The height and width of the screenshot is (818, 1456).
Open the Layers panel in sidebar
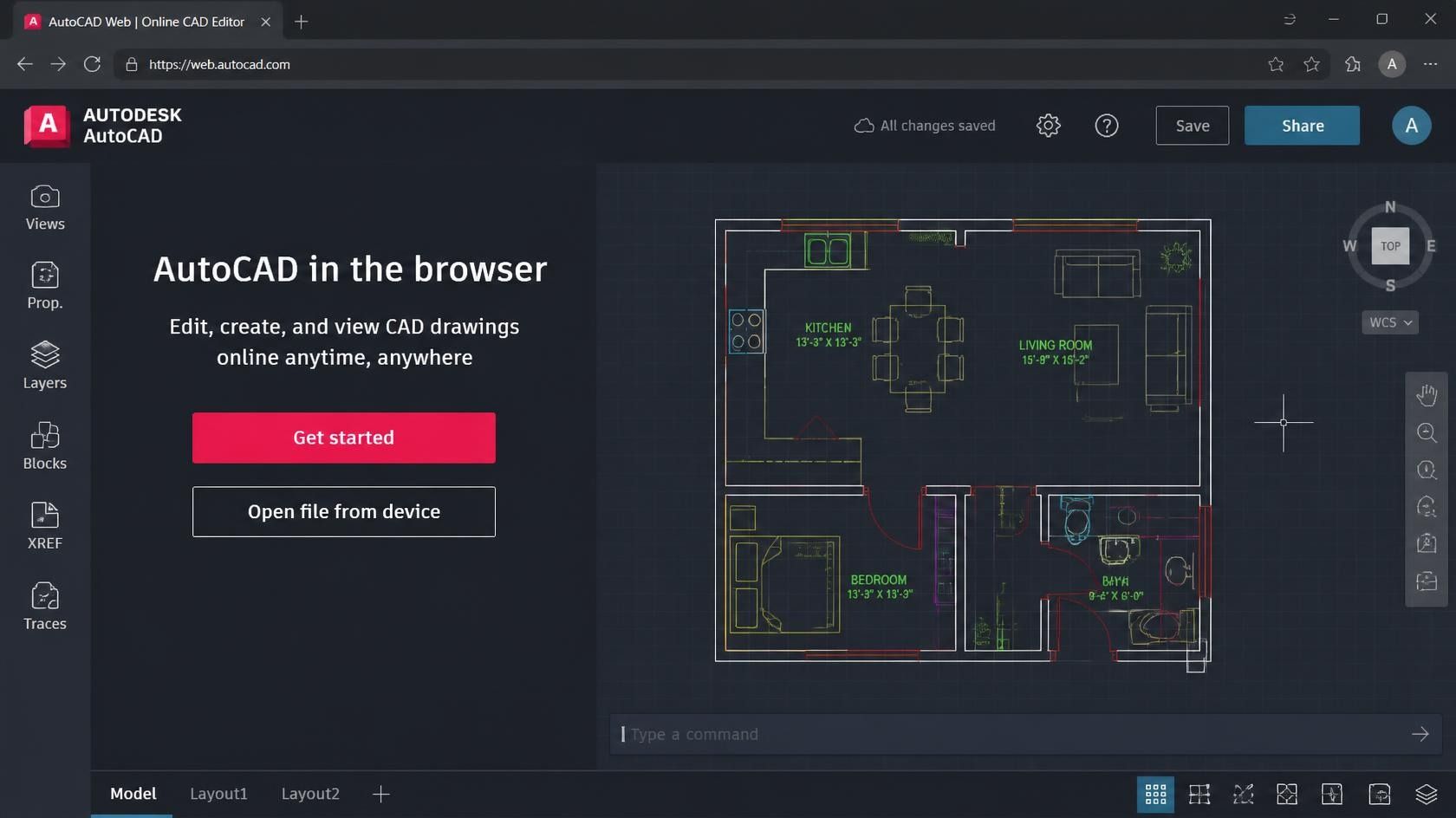coord(45,366)
